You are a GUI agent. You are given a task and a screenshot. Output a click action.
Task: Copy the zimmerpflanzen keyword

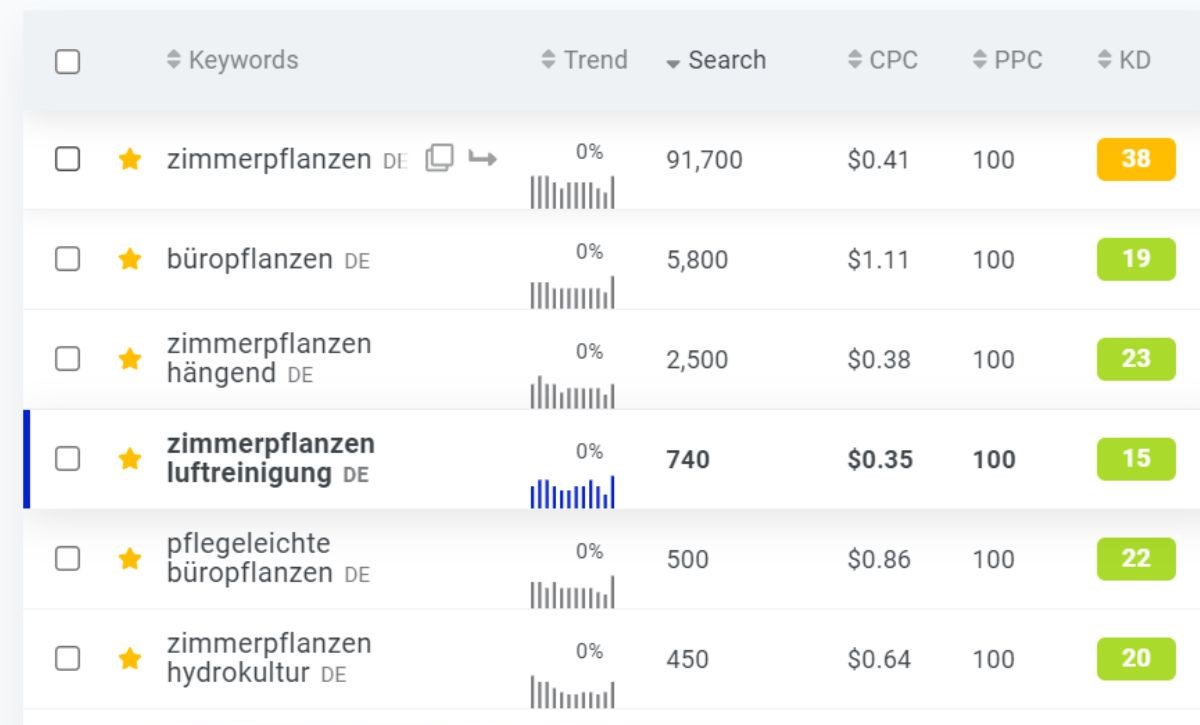(x=438, y=158)
